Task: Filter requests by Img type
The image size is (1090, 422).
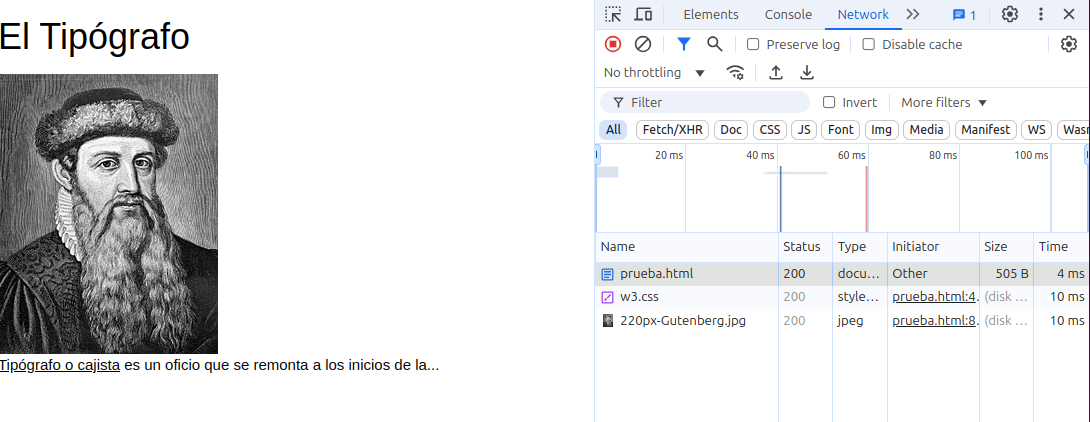Action: (881, 130)
